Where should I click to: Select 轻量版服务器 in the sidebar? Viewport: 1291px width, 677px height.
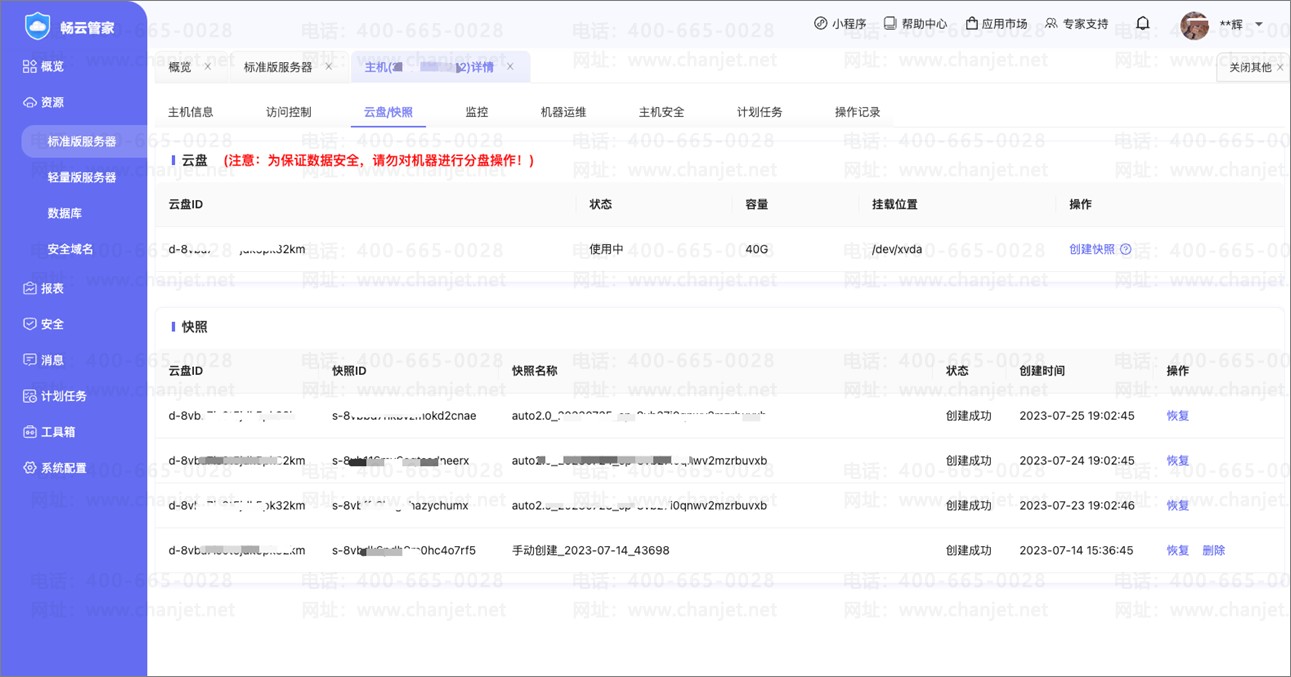point(82,177)
